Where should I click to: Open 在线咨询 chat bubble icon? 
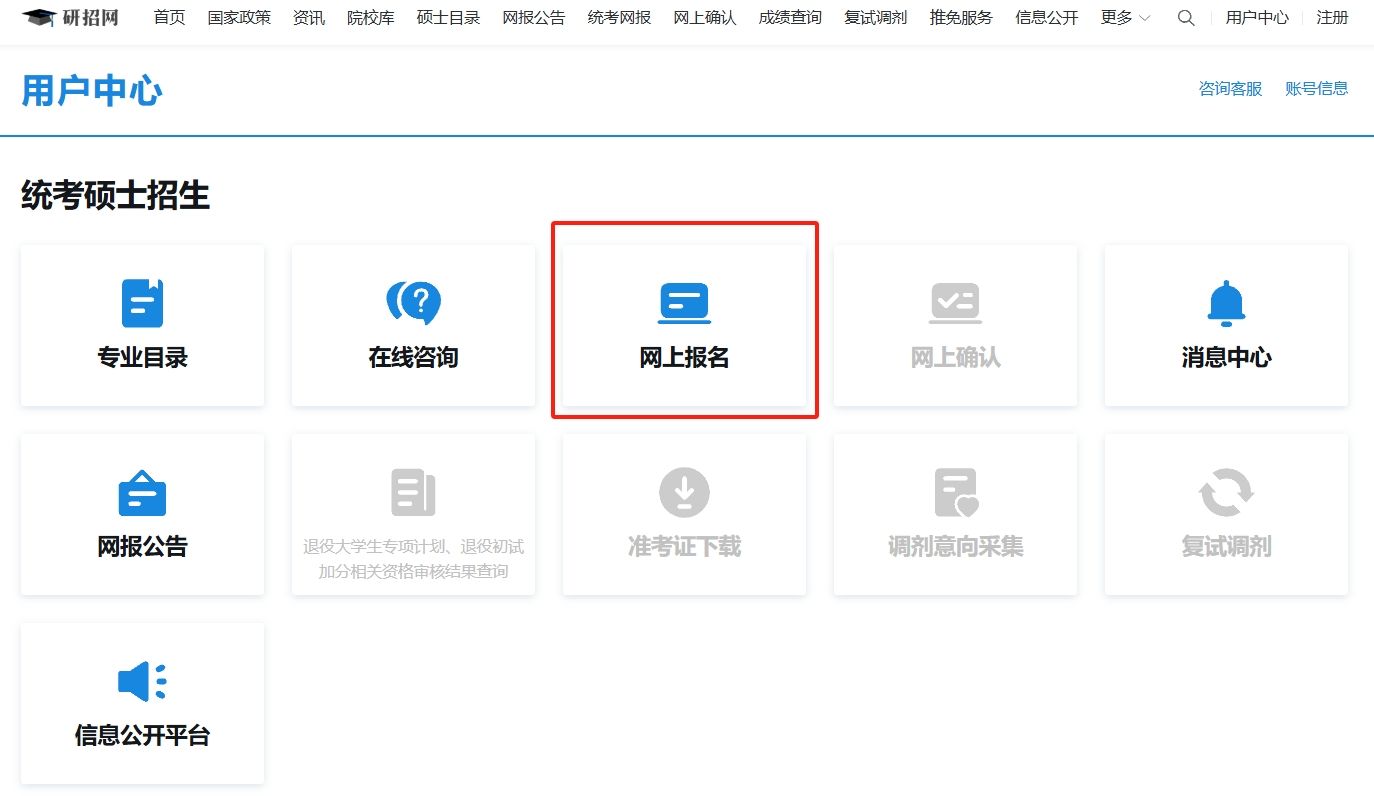413,302
